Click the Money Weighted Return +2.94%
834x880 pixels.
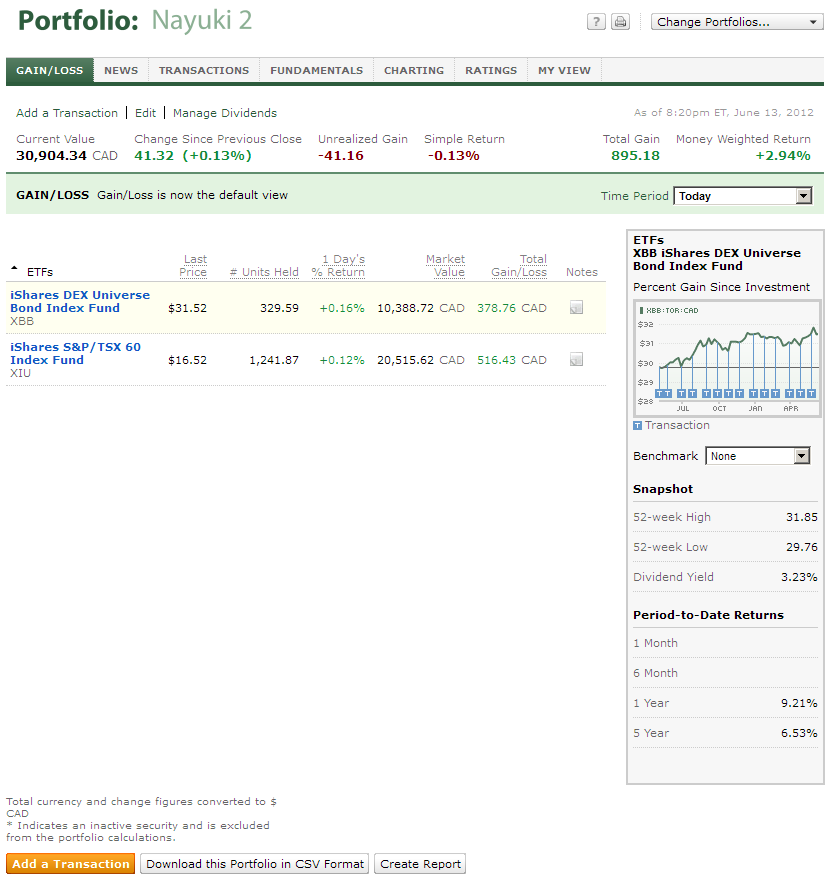(783, 155)
